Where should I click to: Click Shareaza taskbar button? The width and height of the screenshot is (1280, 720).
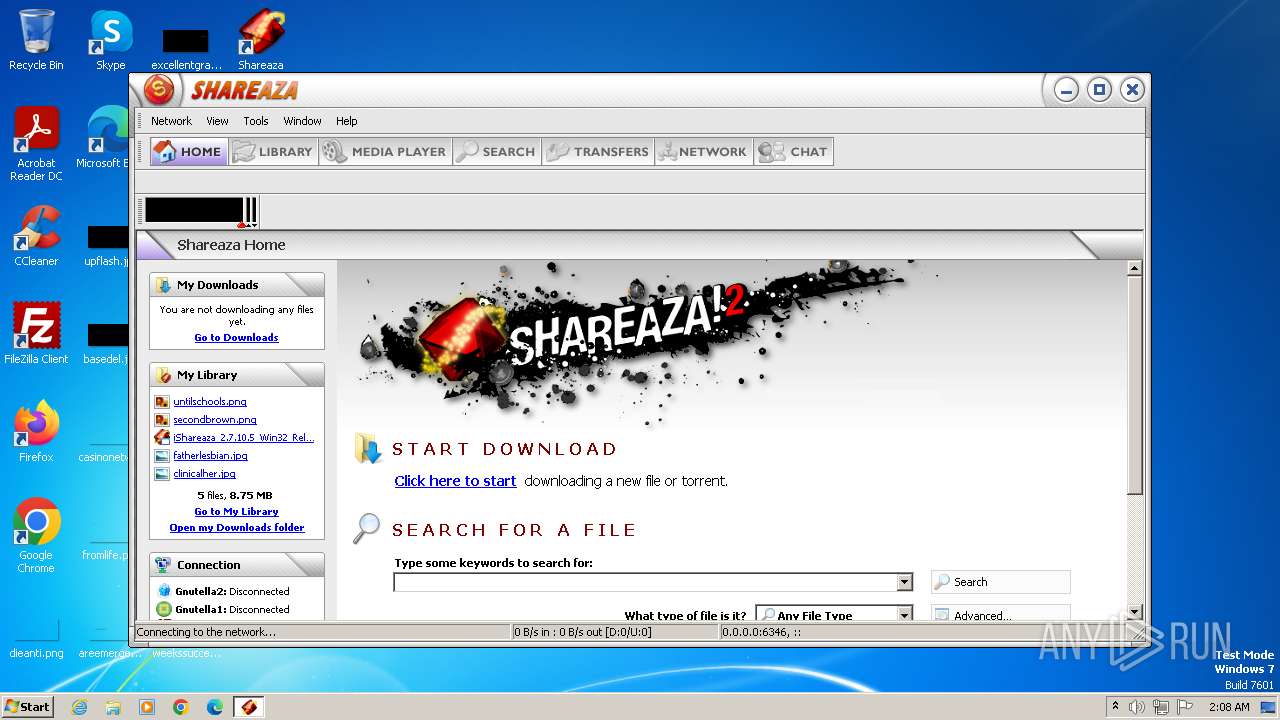248,707
